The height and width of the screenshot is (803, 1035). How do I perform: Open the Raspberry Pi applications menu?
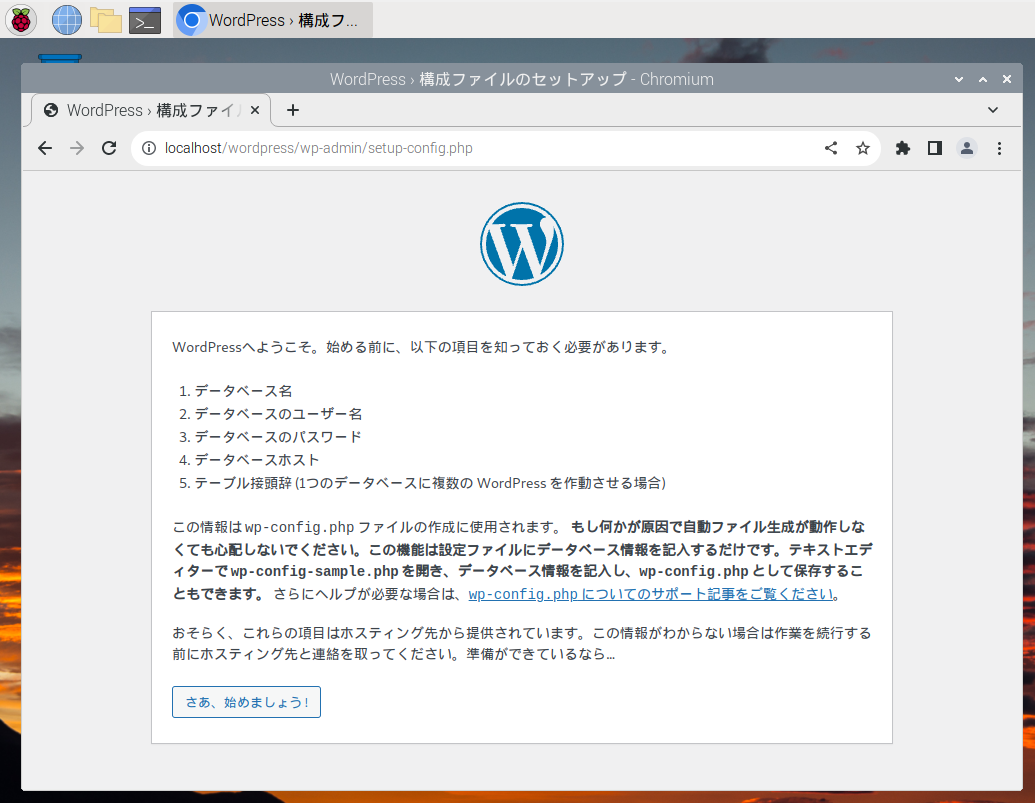tap(20, 19)
